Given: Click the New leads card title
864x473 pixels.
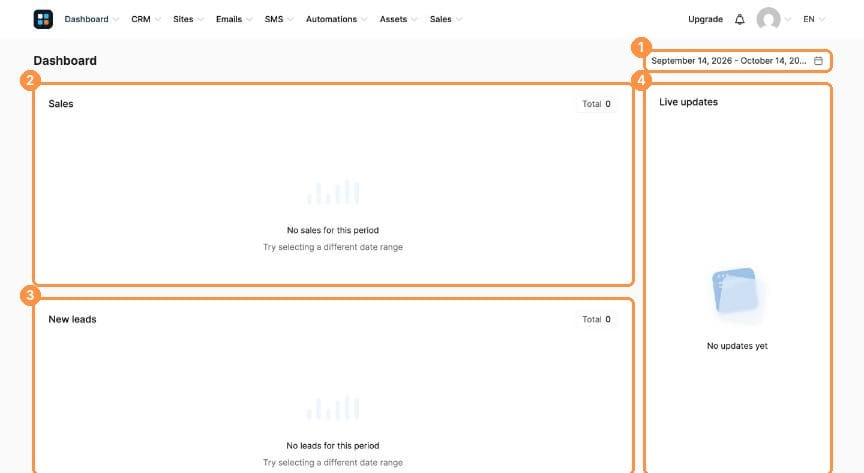Looking at the screenshot, I should coord(72,319).
